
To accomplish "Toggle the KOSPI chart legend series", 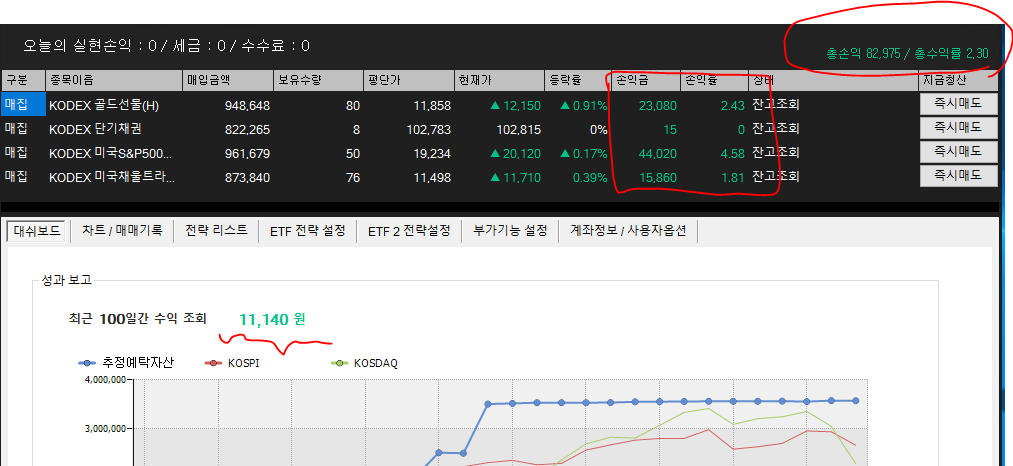I will tap(232, 363).
